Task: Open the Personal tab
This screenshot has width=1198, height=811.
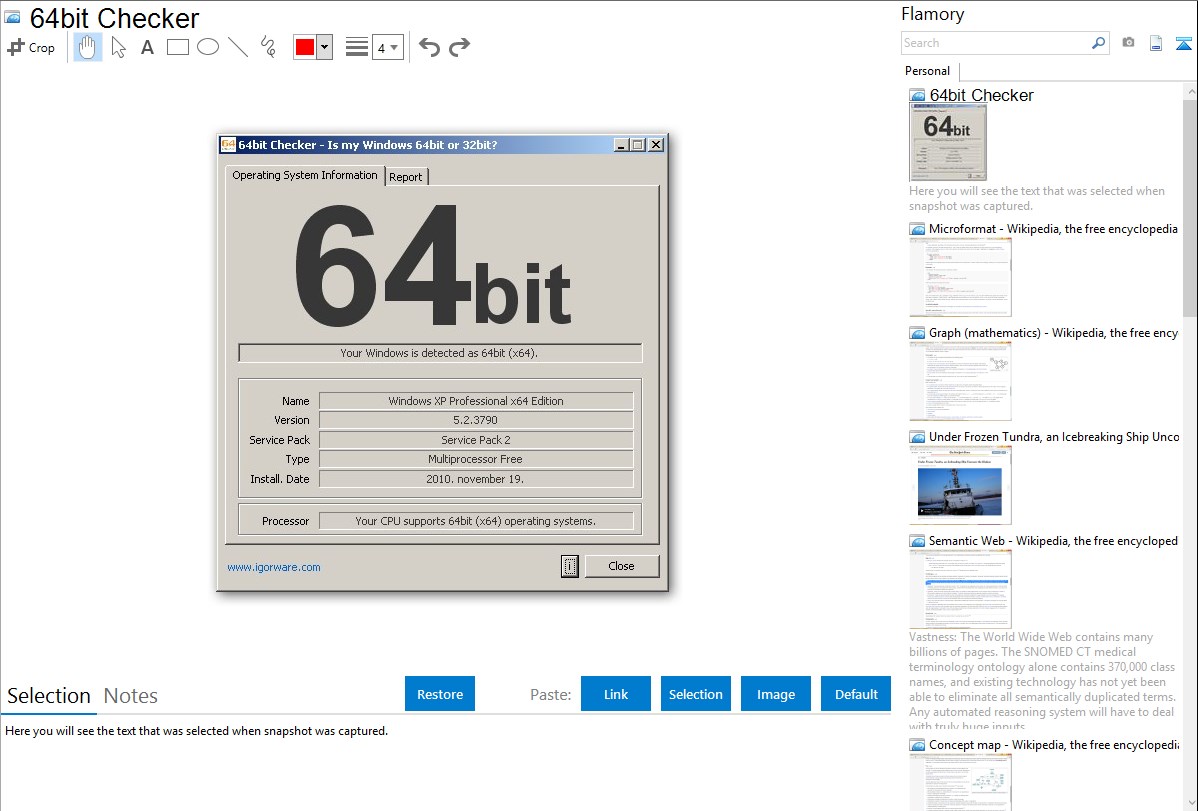Action: tap(928, 71)
